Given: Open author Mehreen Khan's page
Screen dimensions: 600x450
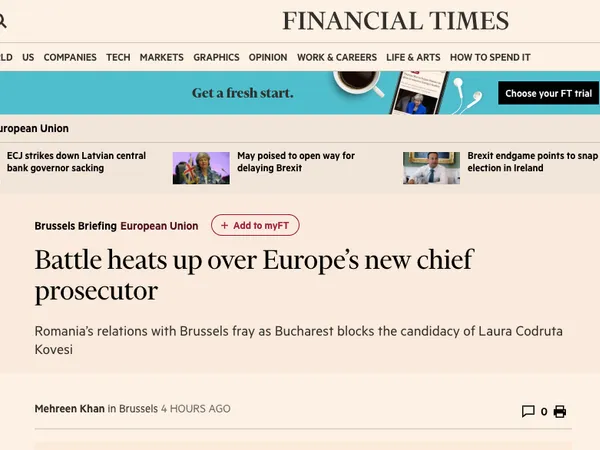Looking at the screenshot, I should [69, 409].
